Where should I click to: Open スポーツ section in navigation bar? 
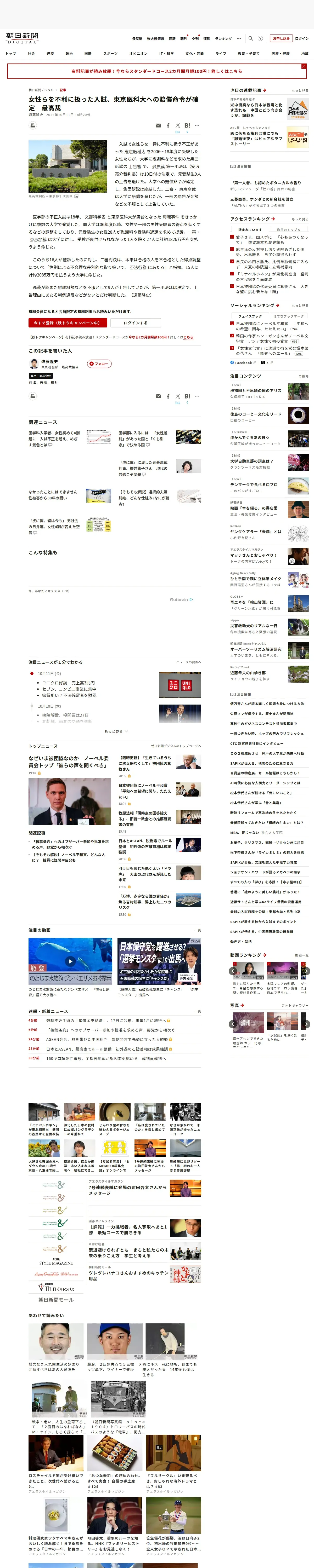[x=110, y=54]
